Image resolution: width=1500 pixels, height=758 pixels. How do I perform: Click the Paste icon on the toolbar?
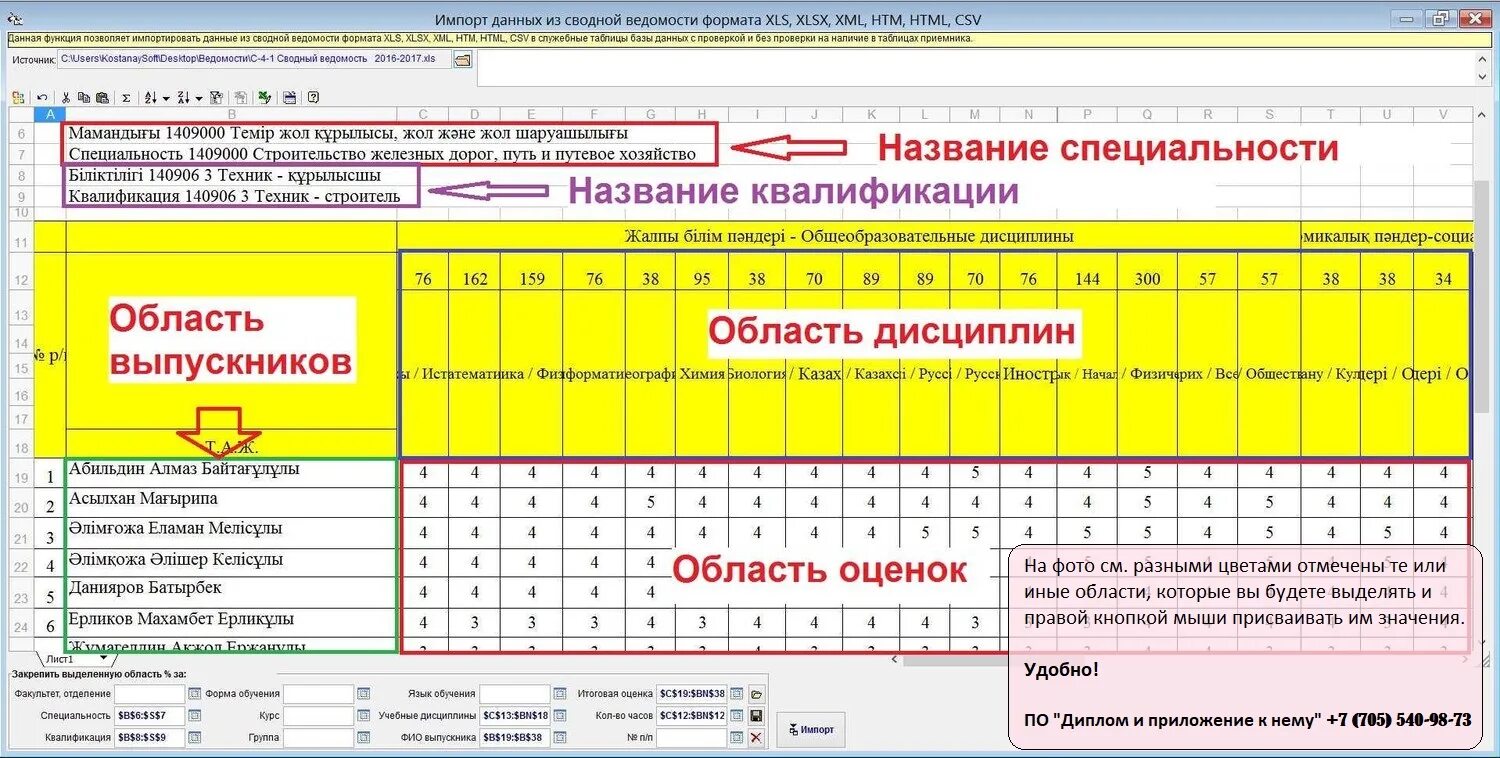(104, 97)
